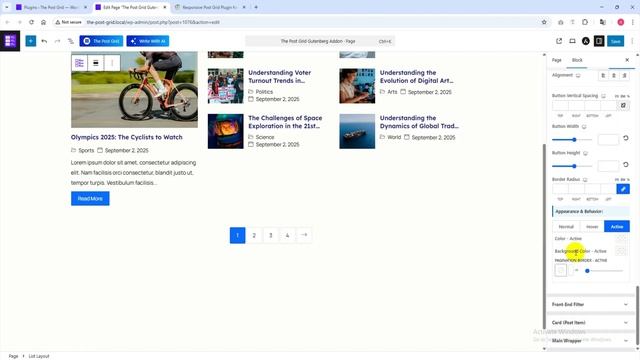Image resolution: width=640 pixels, height=360 pixels.
Task: Open Pagination Border Active color picker
Action: coord(561,270)
